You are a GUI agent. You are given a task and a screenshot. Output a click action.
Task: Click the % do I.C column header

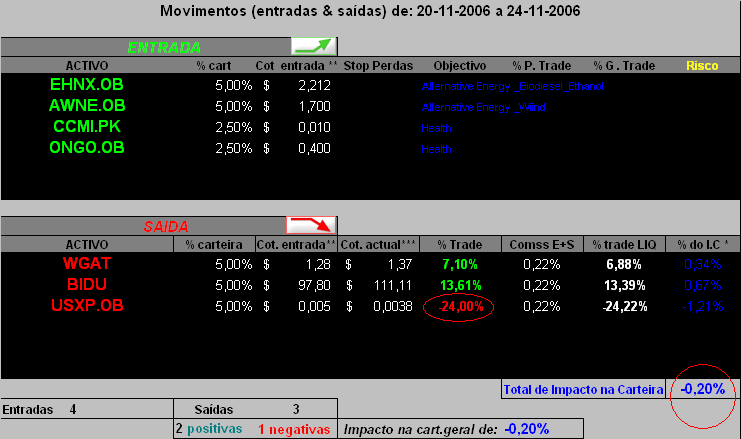(703, 244)
